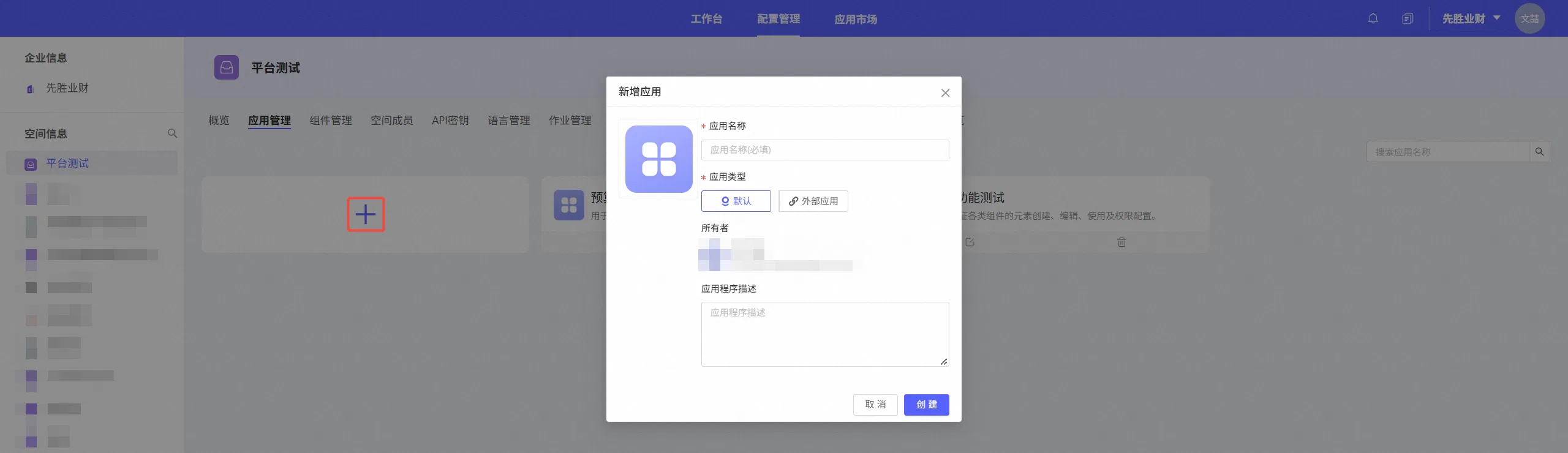This screenshot has width=1568, height=453.
Task: Click the search button for application name
Action: click(x=1539, y=152)
